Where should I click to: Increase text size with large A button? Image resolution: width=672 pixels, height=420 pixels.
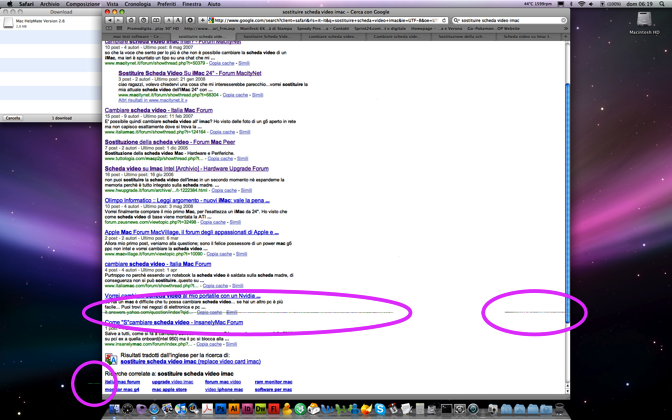[177, 20]
